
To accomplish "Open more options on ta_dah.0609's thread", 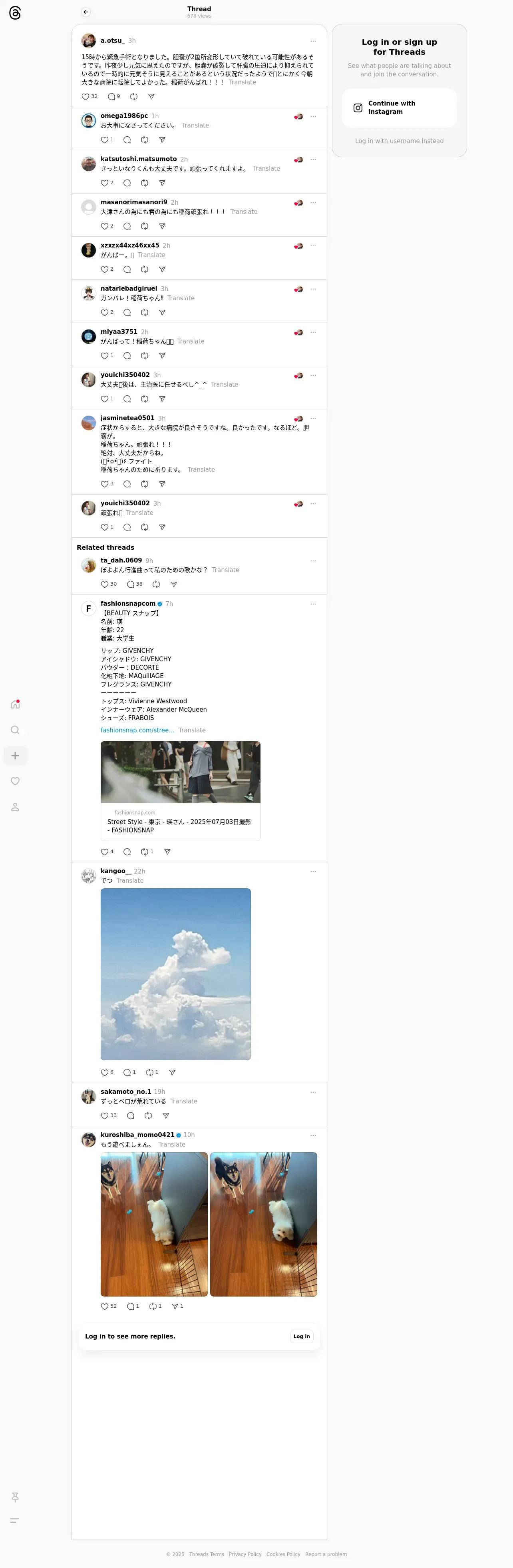I will (x=313, y=561).
